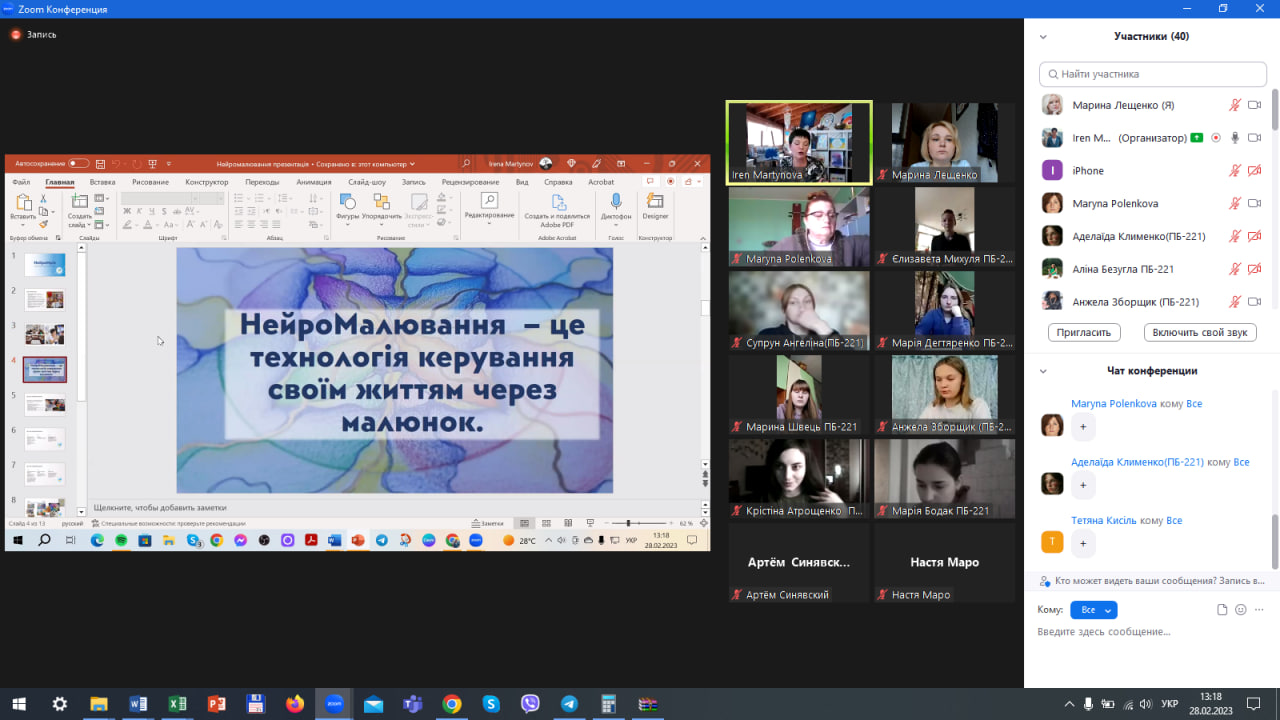Open chat more options (three dots)

(1260, 610)
